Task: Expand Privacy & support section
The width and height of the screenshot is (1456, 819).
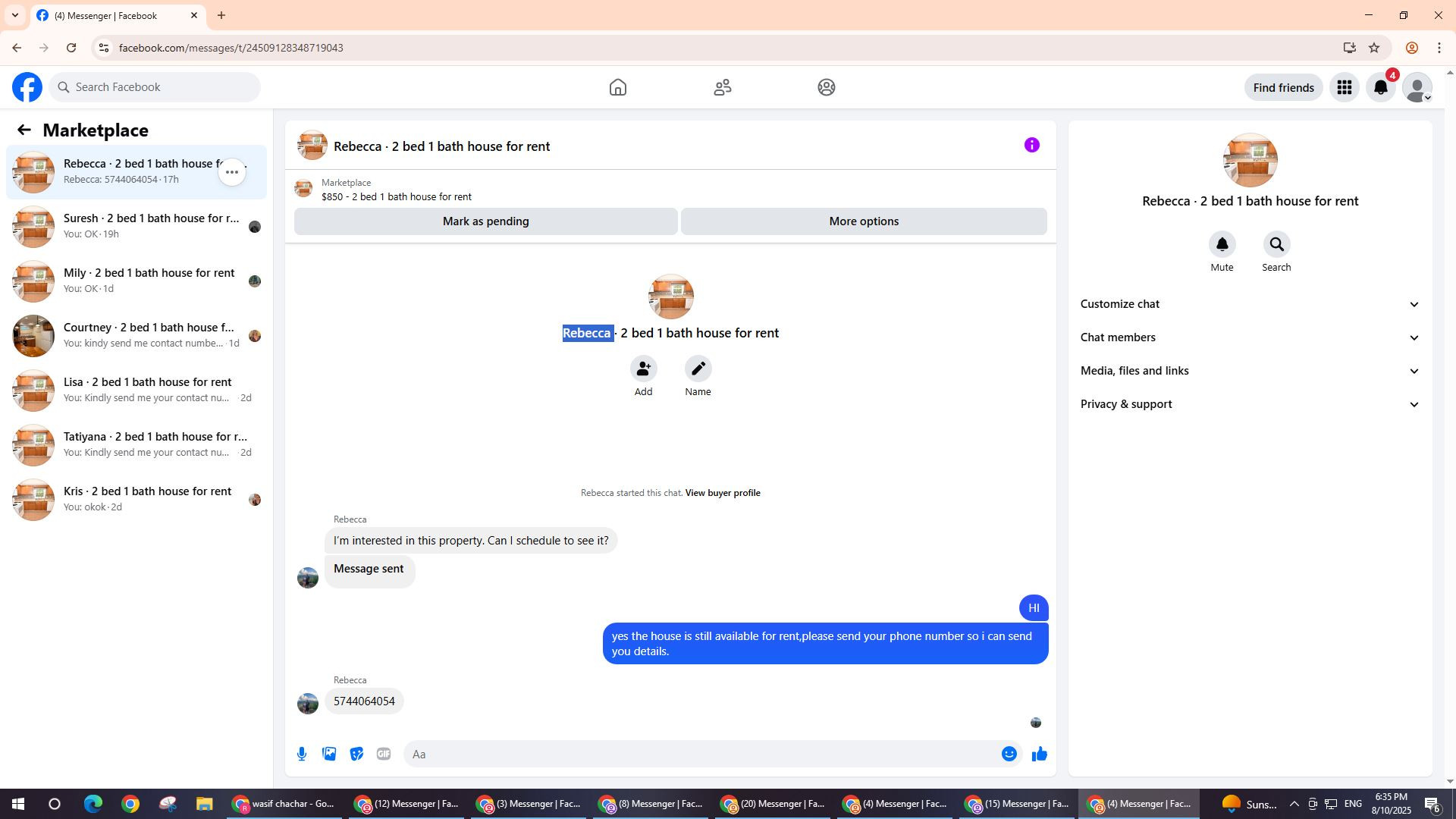Action: tap(1250, 404)
